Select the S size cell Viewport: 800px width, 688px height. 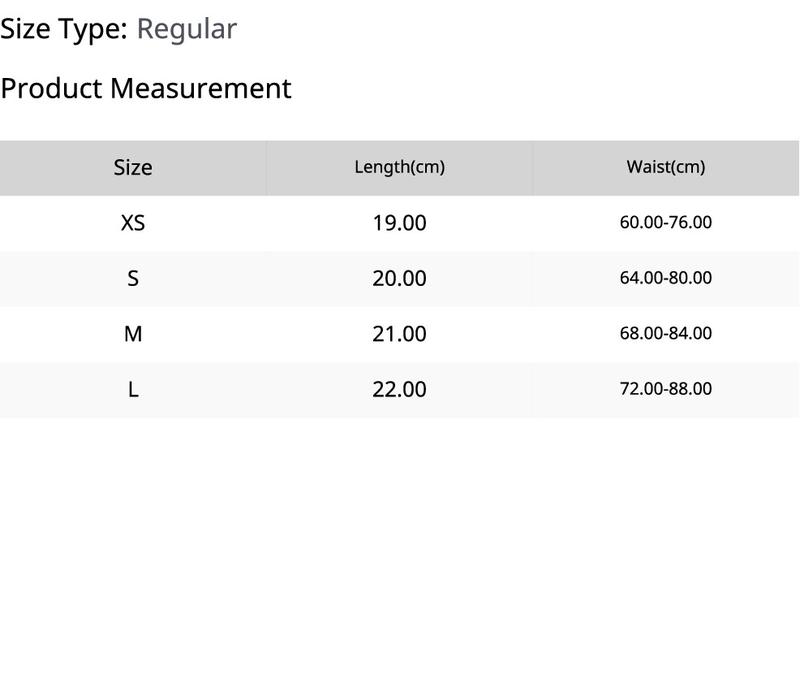[133, 279]
